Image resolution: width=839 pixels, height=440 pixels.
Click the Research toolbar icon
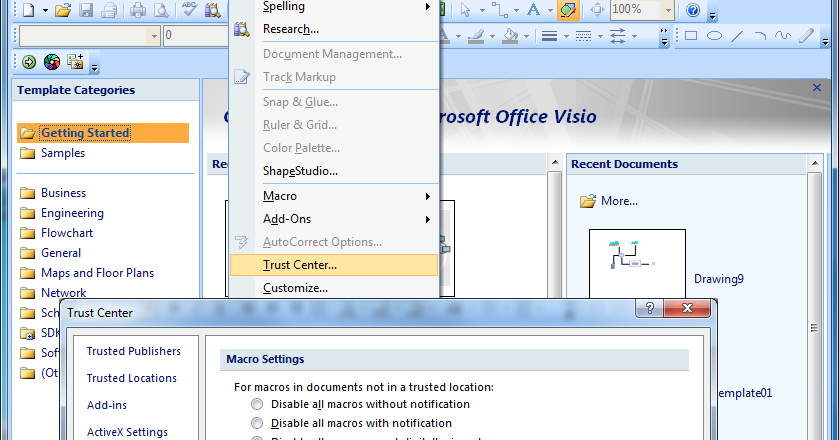pos(212,10)
